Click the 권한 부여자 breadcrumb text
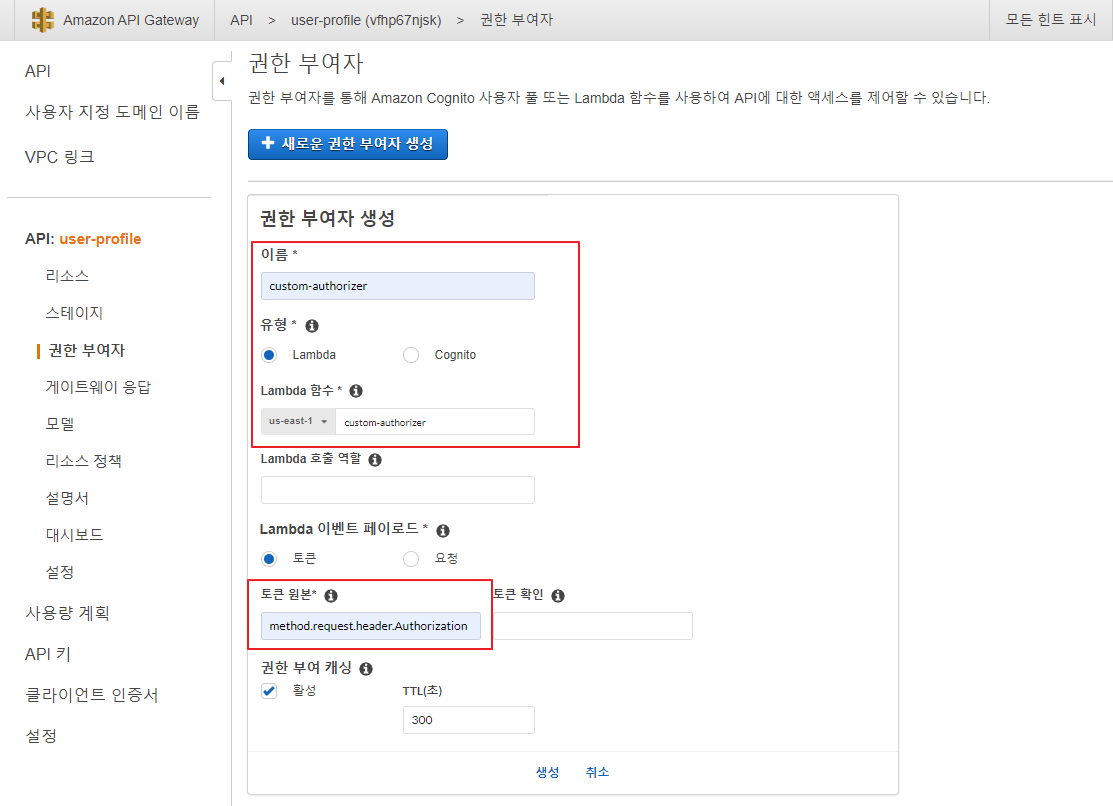1113x806 pixels. click(517, 20)
